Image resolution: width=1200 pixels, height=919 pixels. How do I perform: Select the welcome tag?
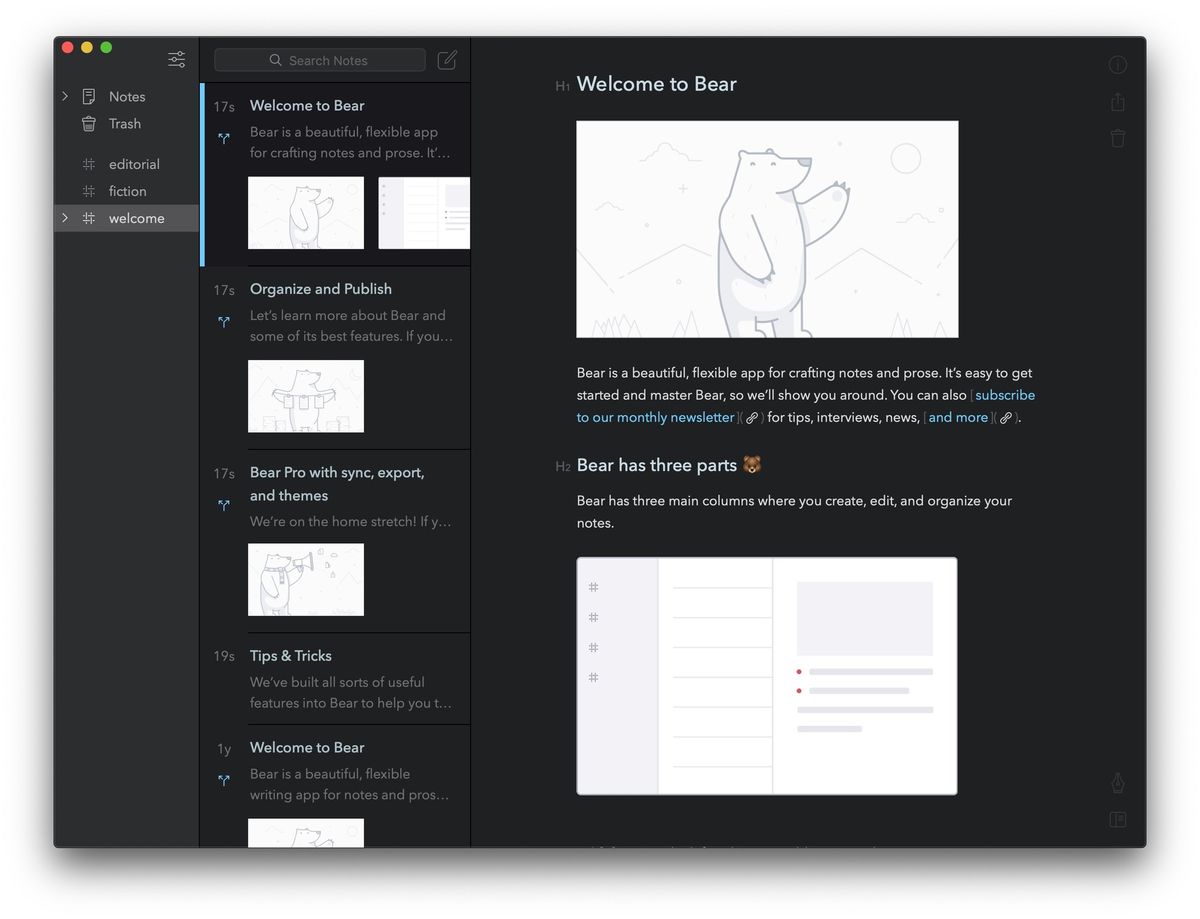(126, 218)
